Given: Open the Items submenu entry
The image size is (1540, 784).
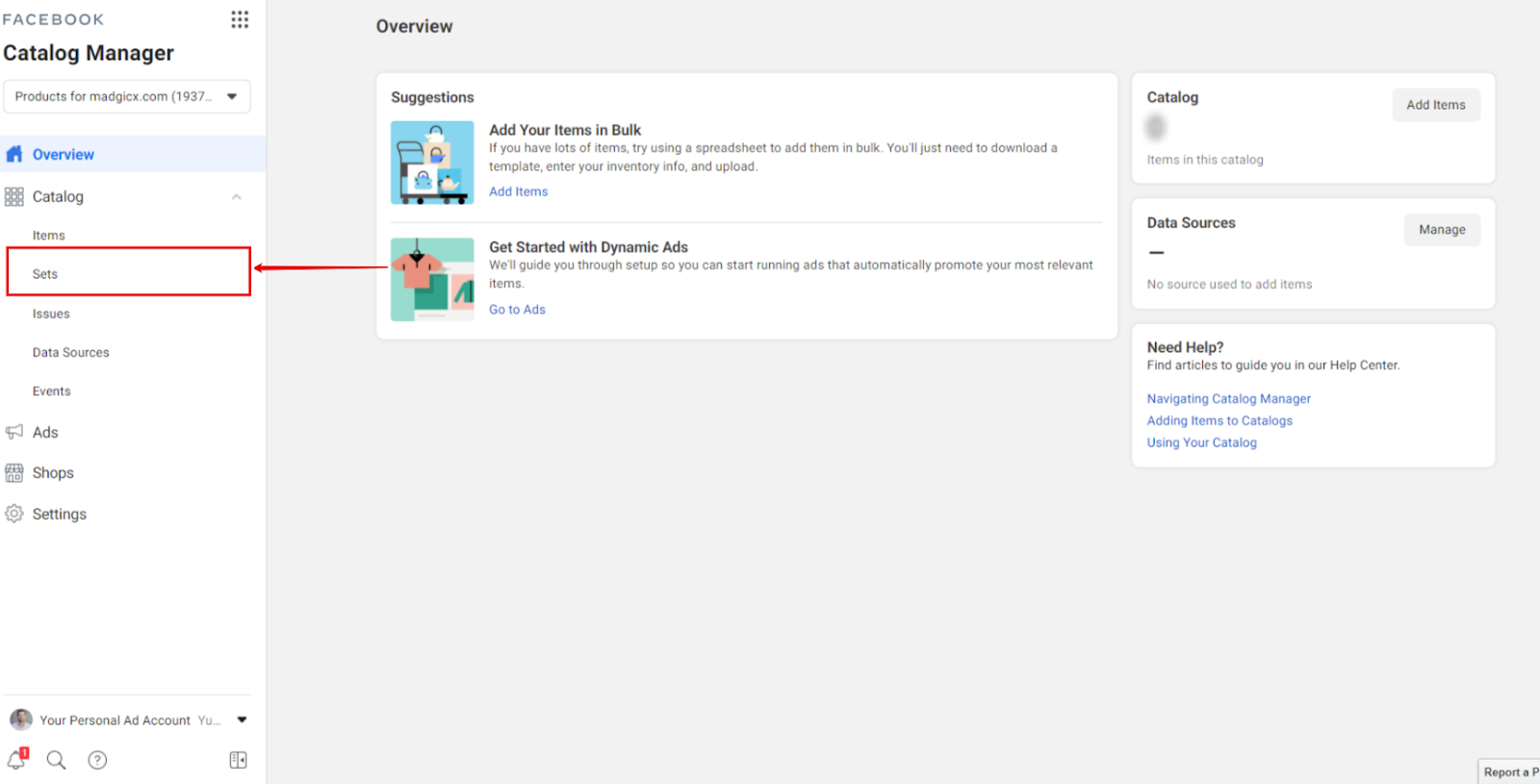Looking at the screenshot, I should pos(49,236).
